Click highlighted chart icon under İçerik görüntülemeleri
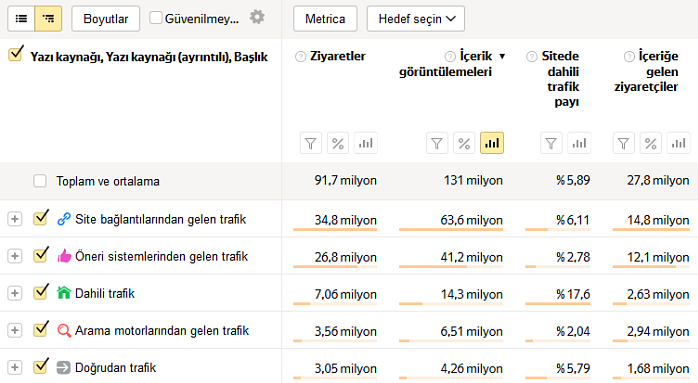698x383 pixels. [x=492, y=143]
